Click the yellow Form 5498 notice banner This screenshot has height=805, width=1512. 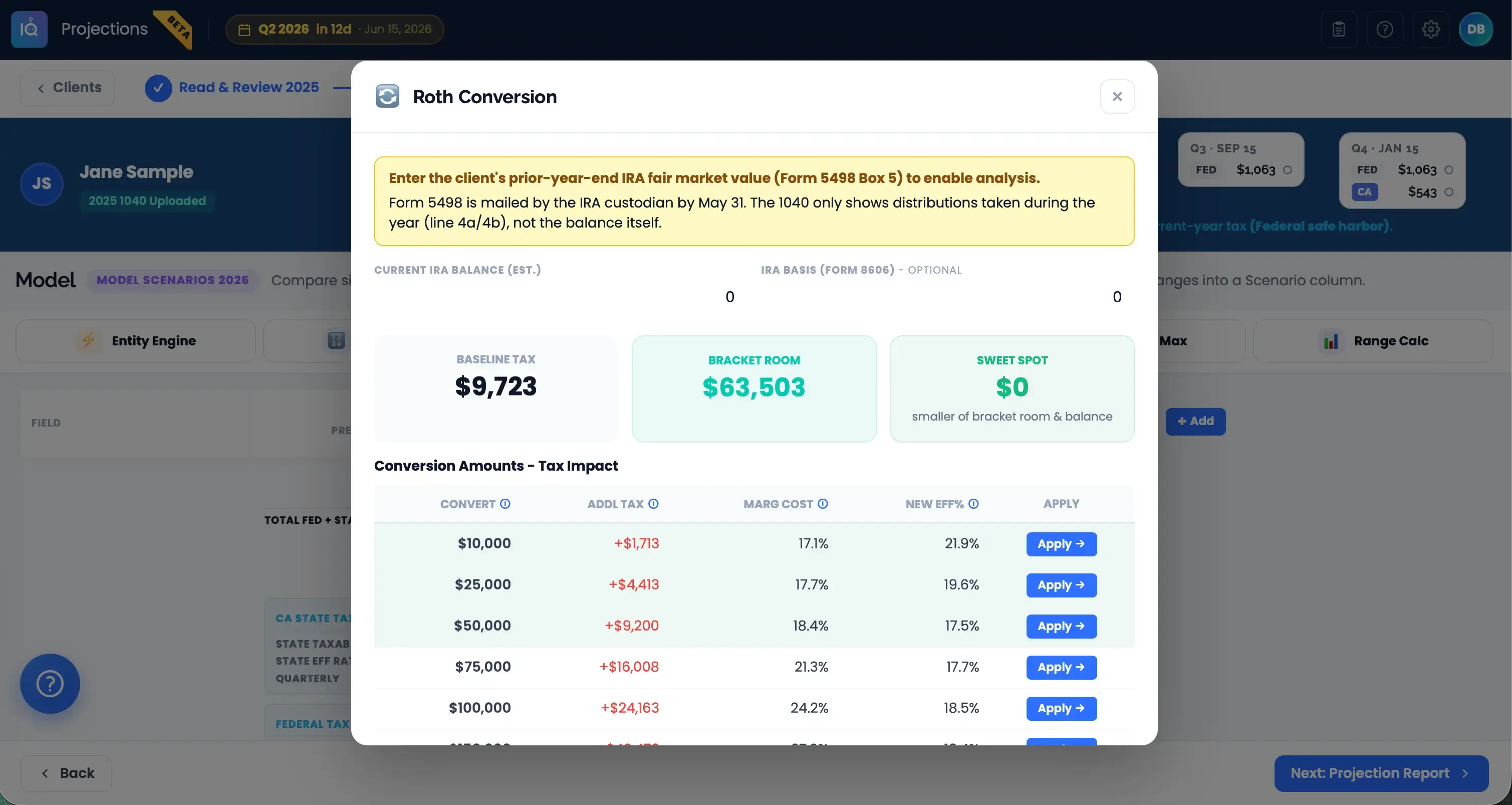pos(754,201)
